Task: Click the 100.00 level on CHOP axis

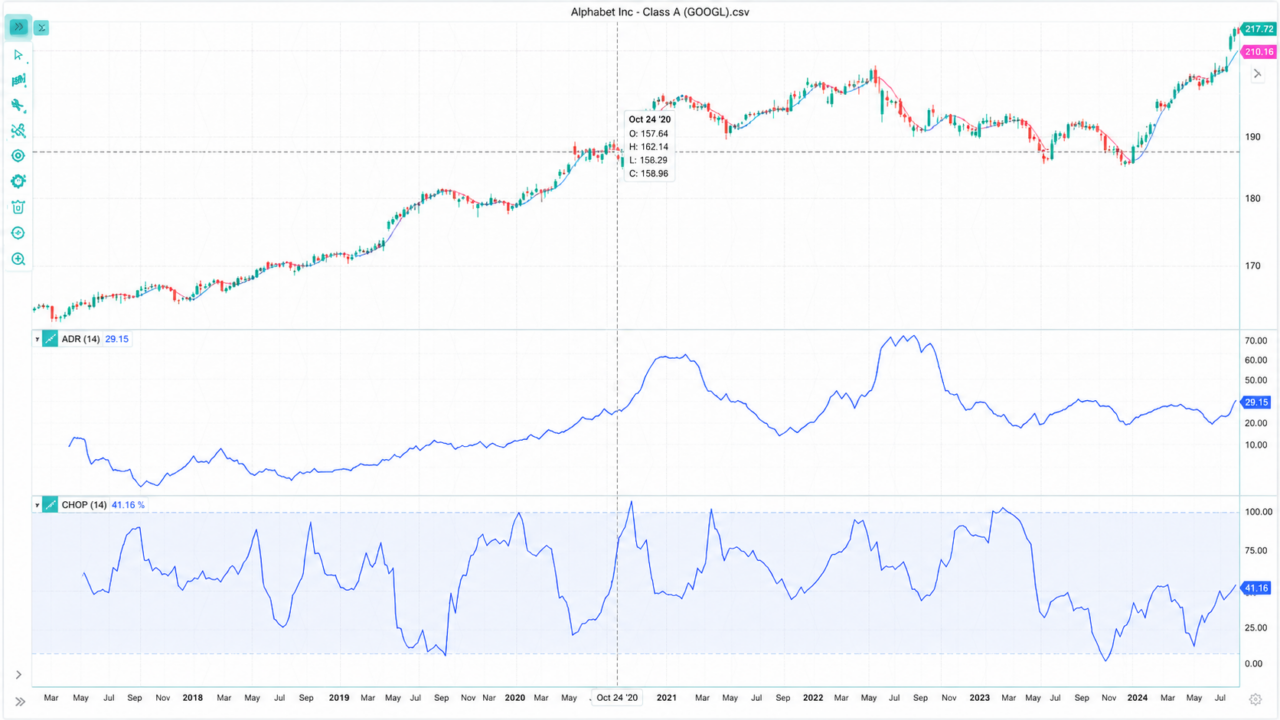Action: [1258, 512]
